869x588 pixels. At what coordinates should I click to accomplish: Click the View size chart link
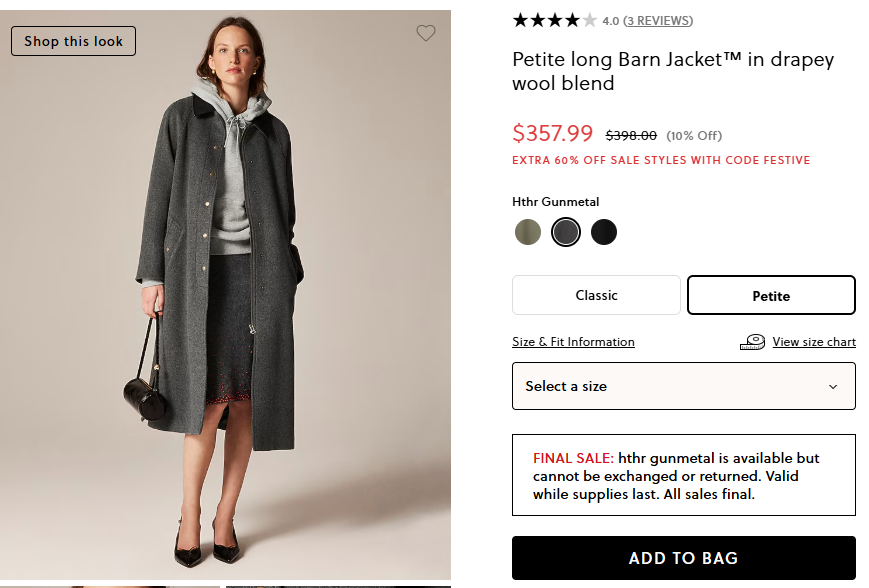coord(814,342)
